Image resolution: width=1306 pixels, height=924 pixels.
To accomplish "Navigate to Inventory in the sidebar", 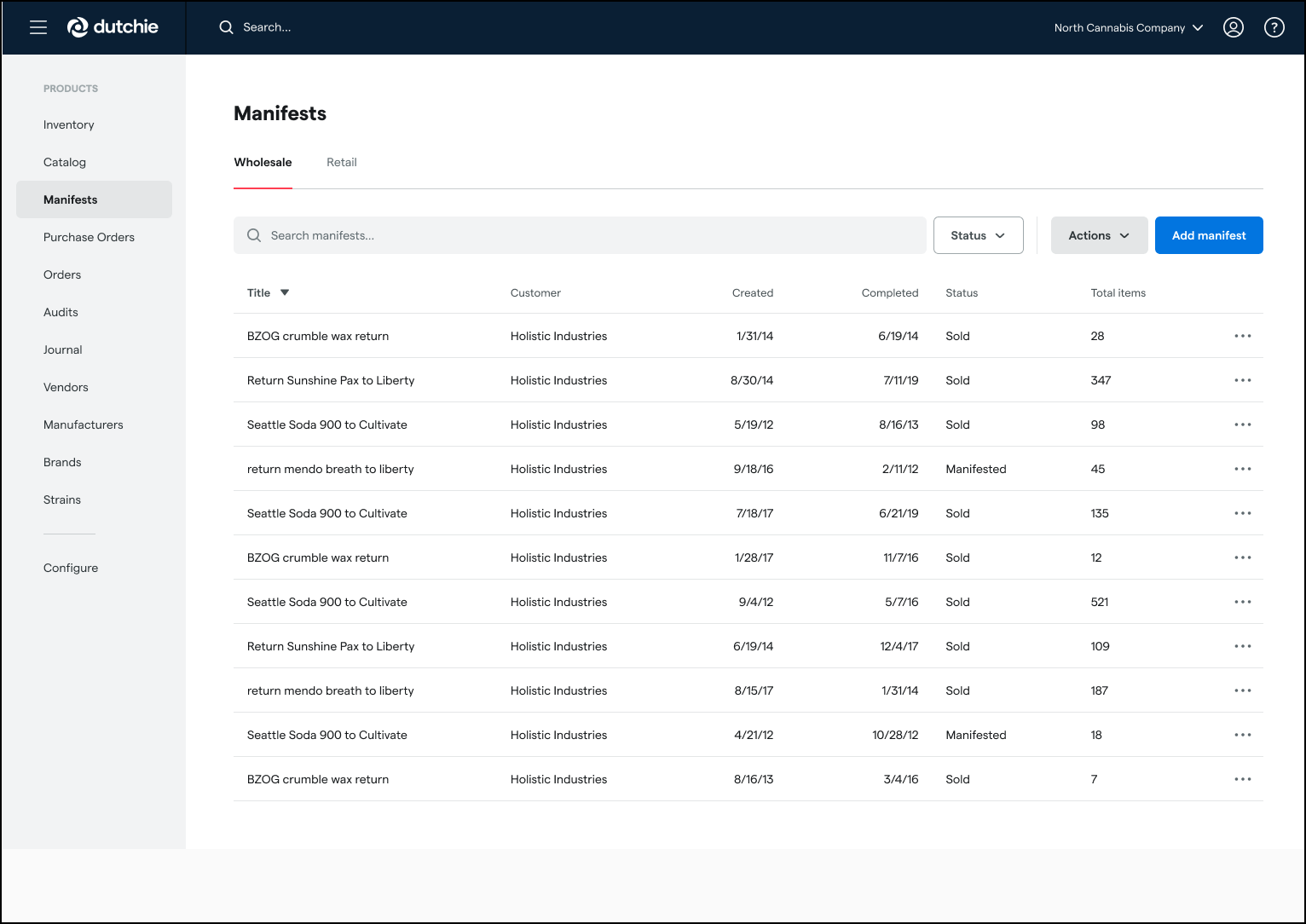I will pyautogui.click(x=69, y=124).
